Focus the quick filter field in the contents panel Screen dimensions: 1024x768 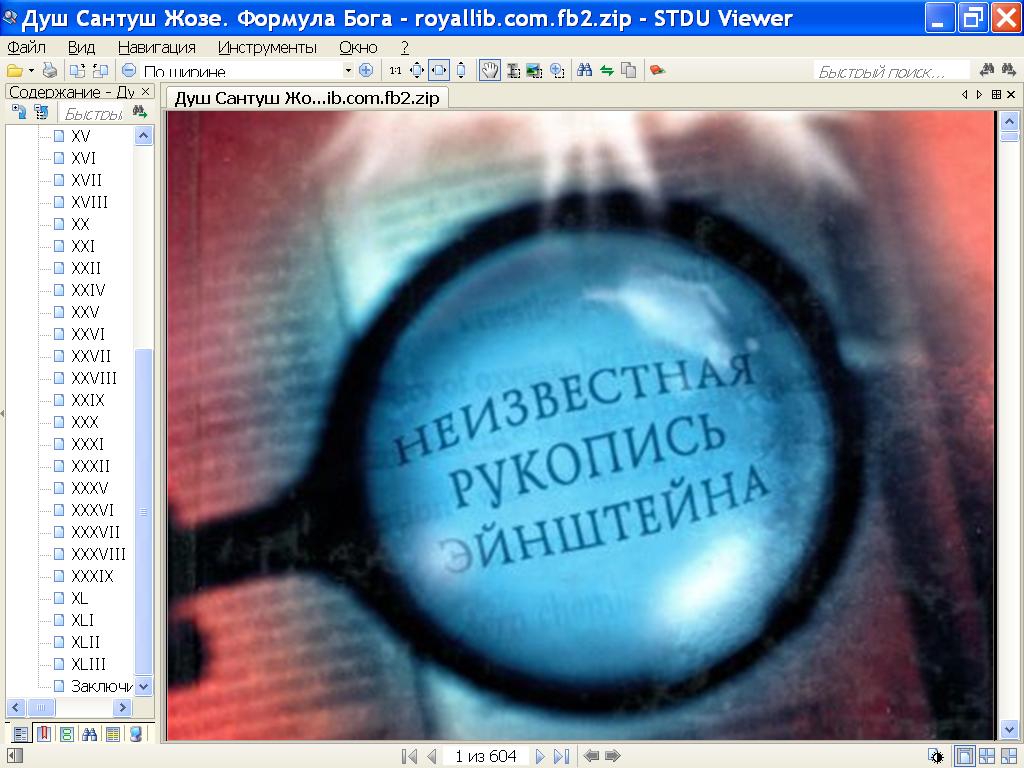[93, 114]
